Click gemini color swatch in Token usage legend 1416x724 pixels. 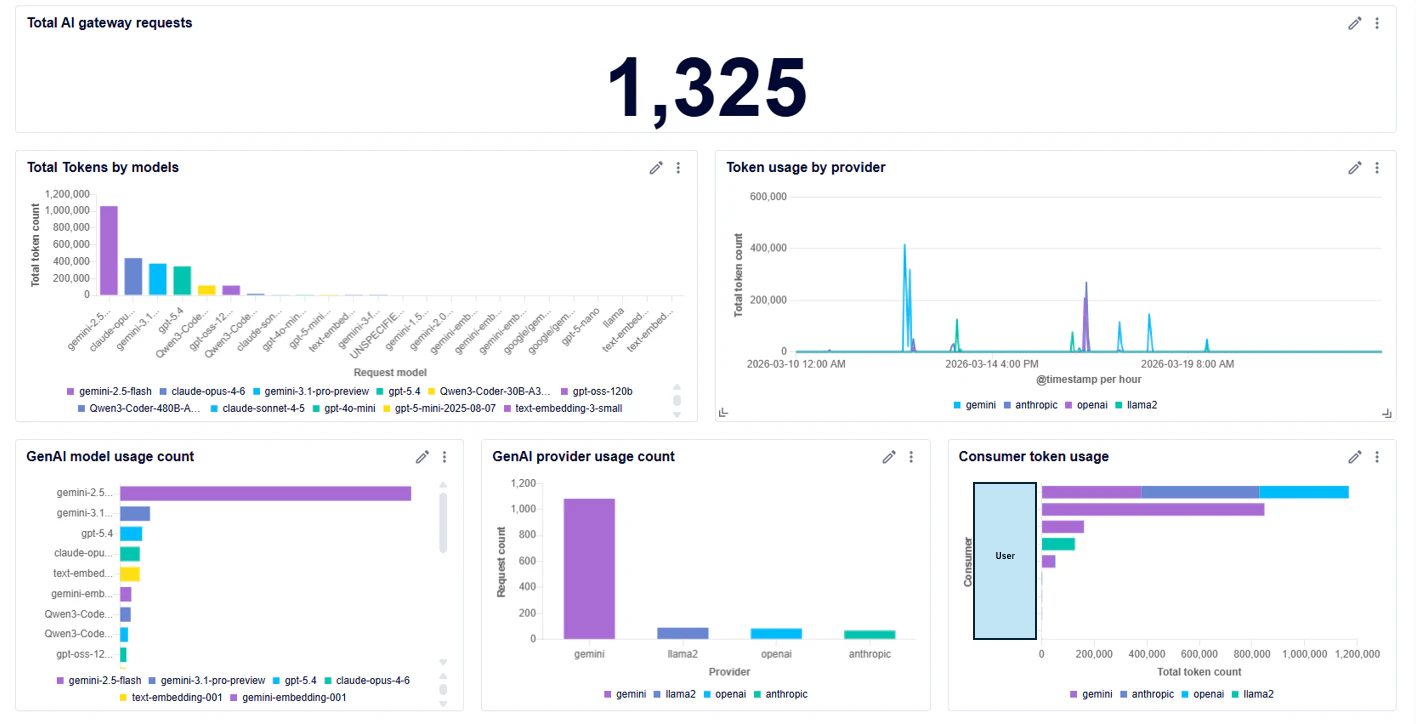point(957,405)
